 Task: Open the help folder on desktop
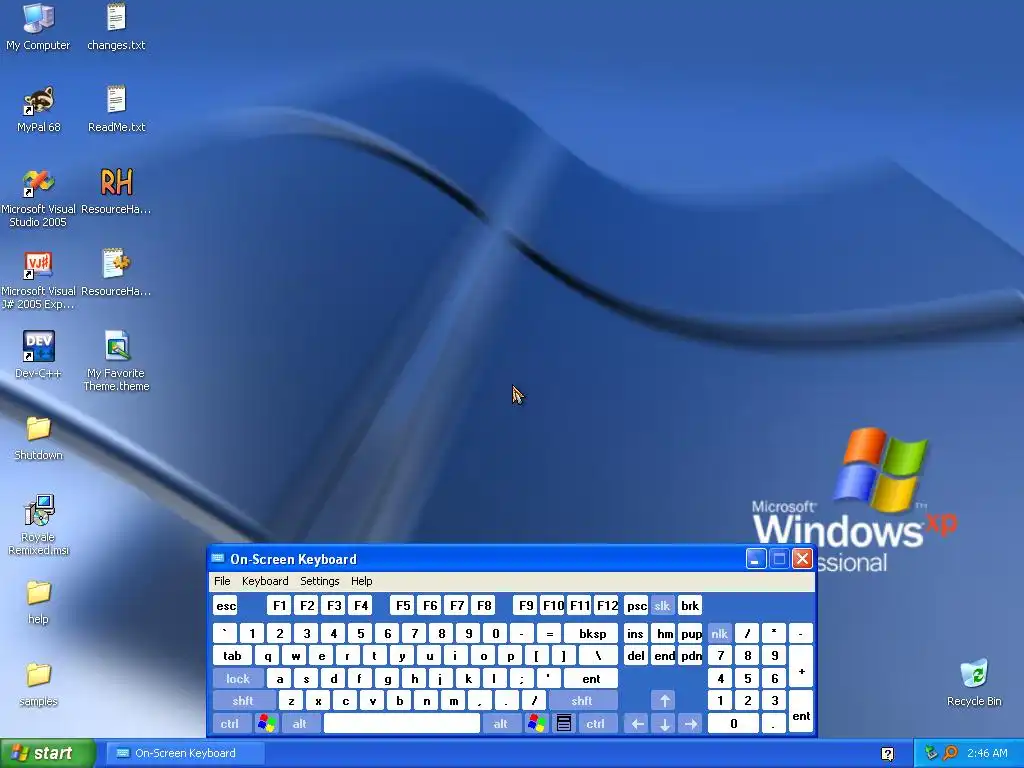point(38,601)
